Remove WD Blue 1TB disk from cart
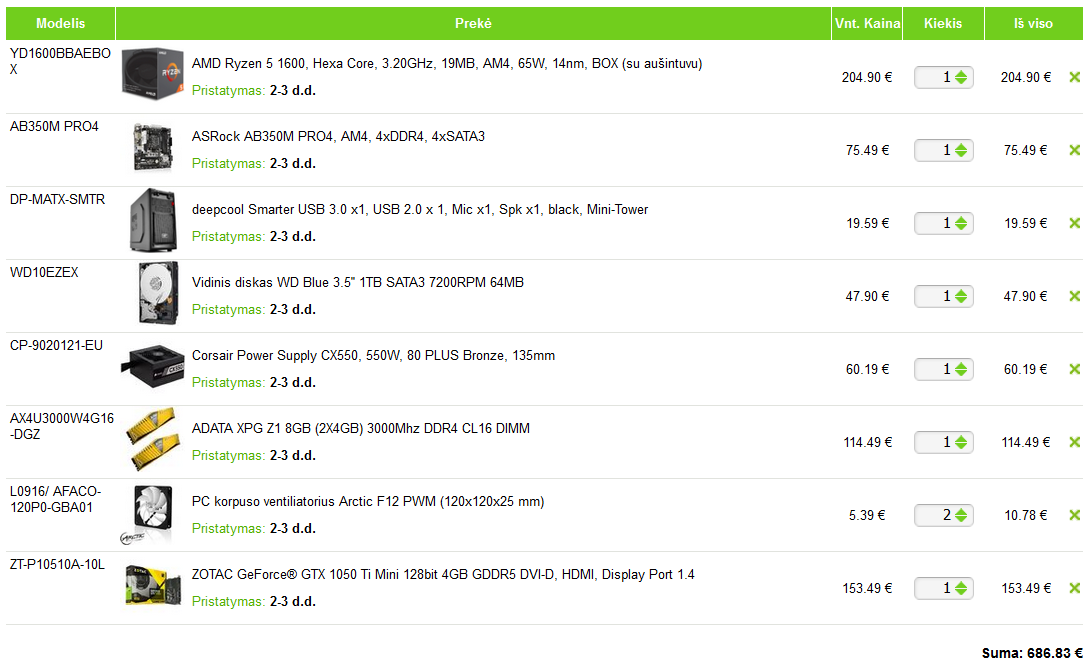1090x670 pixels. (1074, 296)
